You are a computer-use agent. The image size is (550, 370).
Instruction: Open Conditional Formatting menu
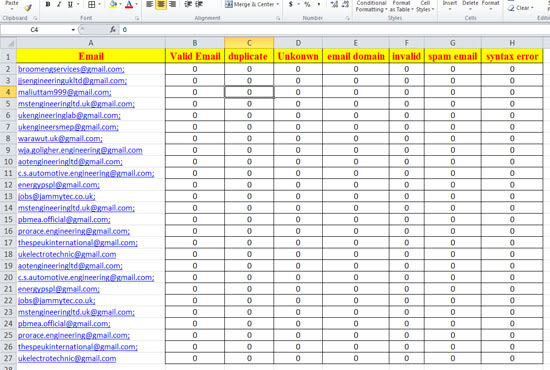point(371,6)
